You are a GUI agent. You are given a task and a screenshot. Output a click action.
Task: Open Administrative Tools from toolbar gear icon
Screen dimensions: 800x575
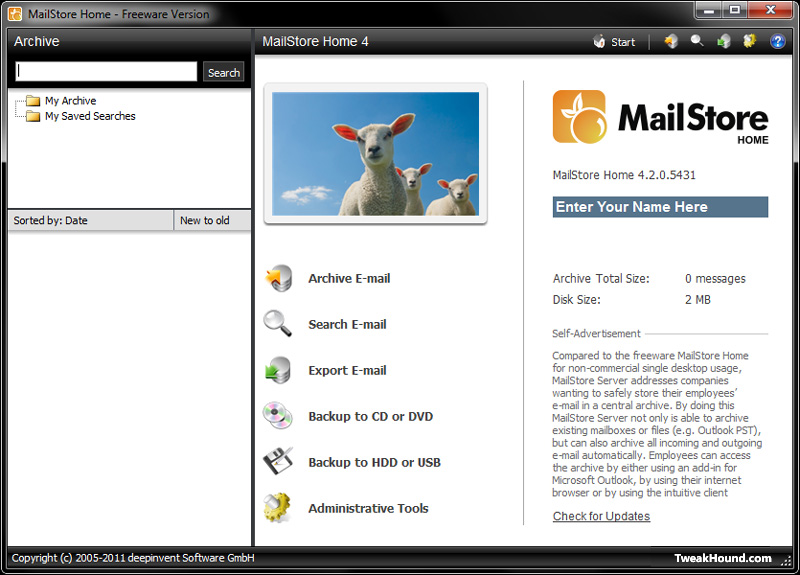pyautogui.click(x=749, y=41)
